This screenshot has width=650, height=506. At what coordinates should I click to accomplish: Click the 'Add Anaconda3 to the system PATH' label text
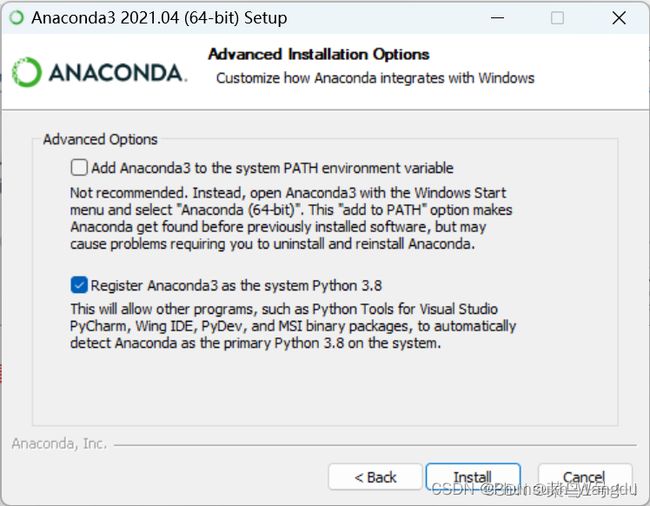click(x=272, y=168)
